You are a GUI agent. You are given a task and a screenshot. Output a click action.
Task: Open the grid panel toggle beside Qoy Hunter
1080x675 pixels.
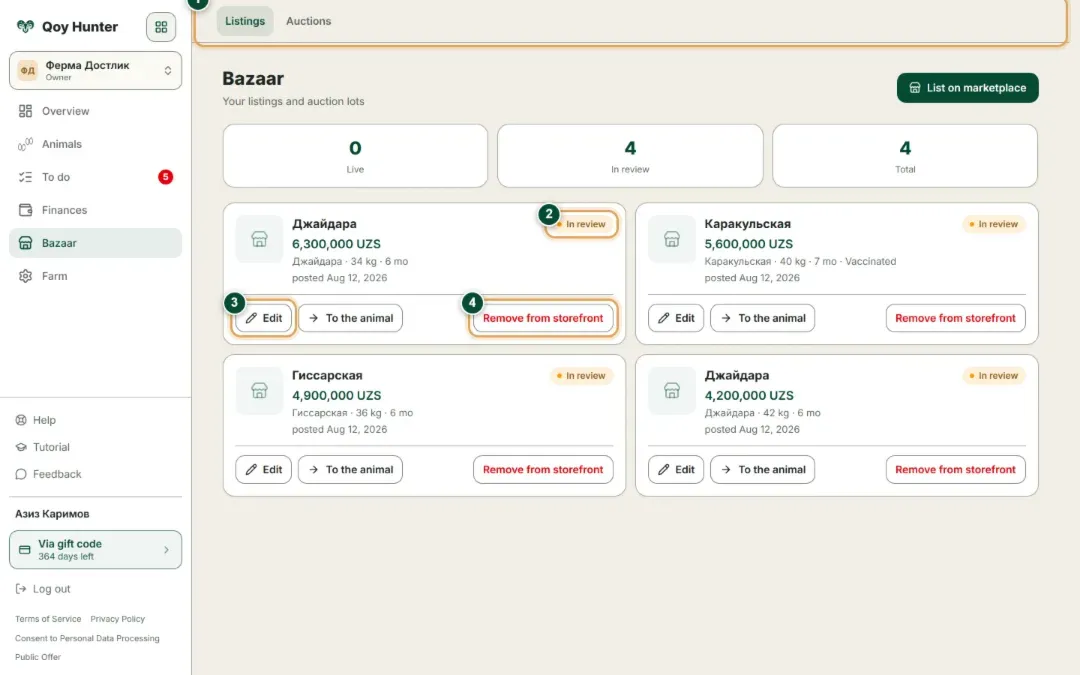(160, 27)
